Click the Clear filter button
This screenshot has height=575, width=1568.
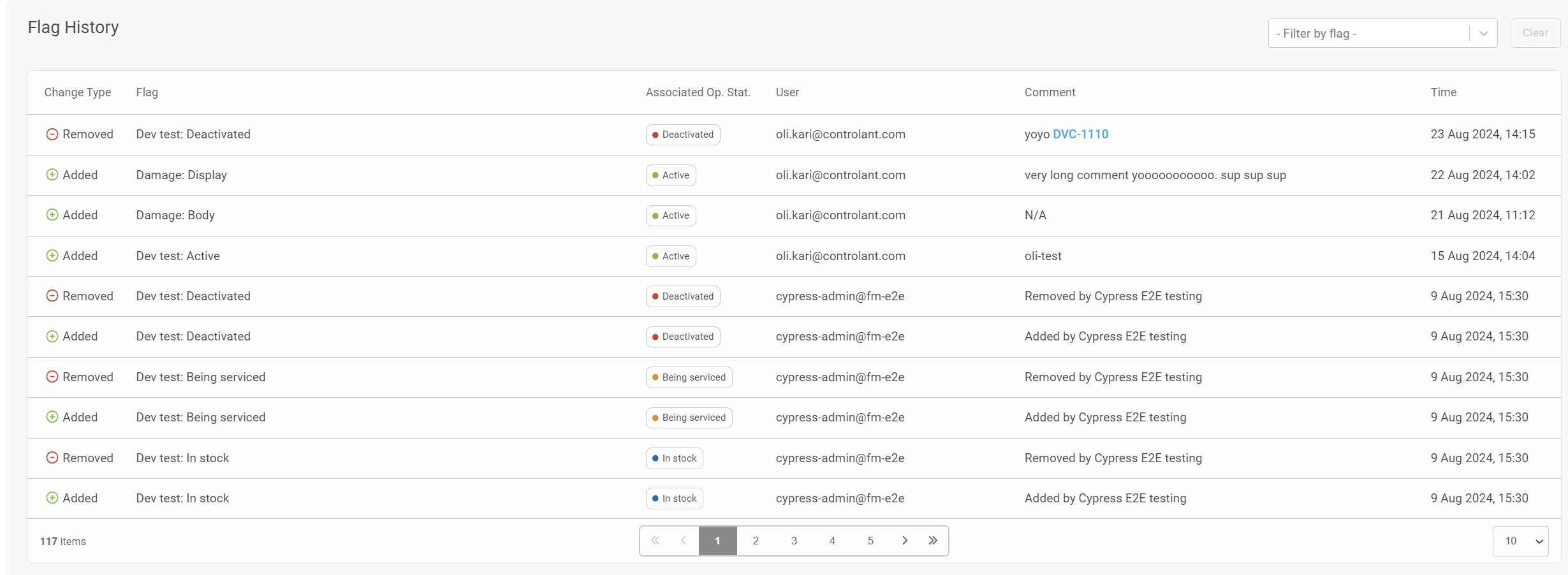(x=1535, y=33)
